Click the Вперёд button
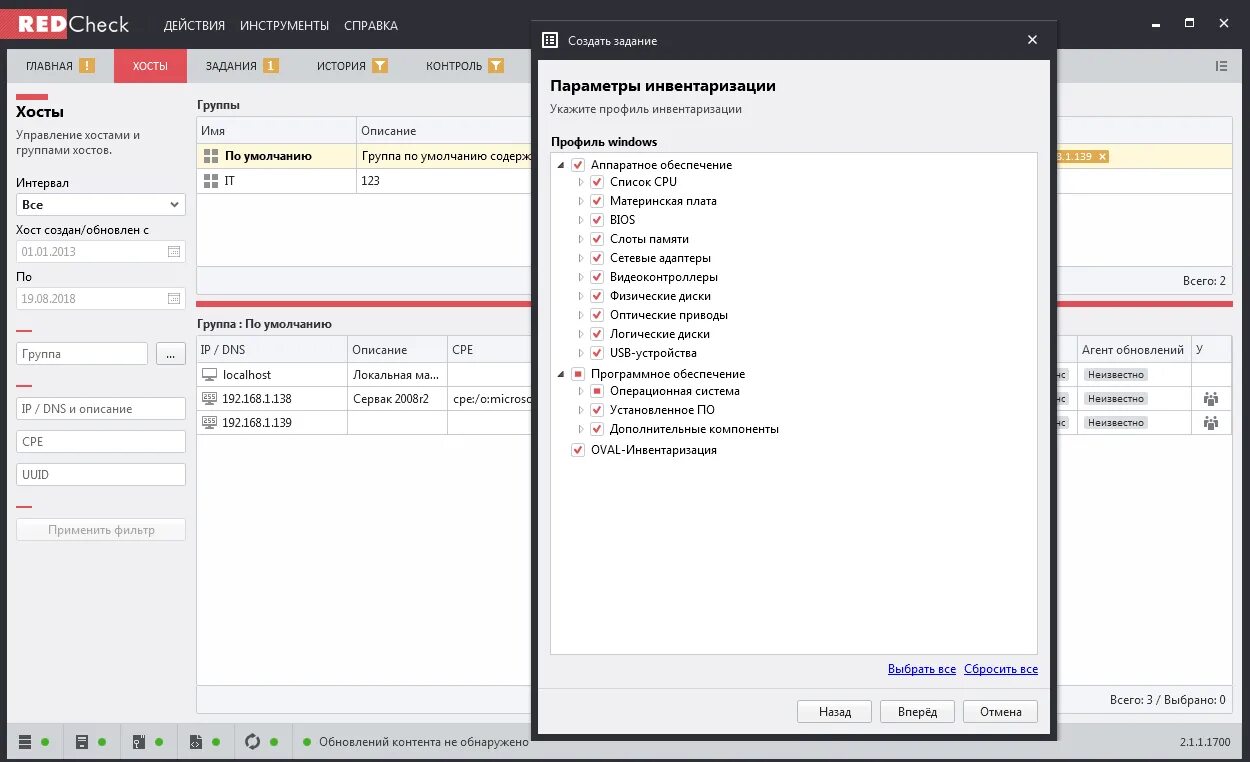Viewport: 1250px width, 762px height. pos(918,712)
